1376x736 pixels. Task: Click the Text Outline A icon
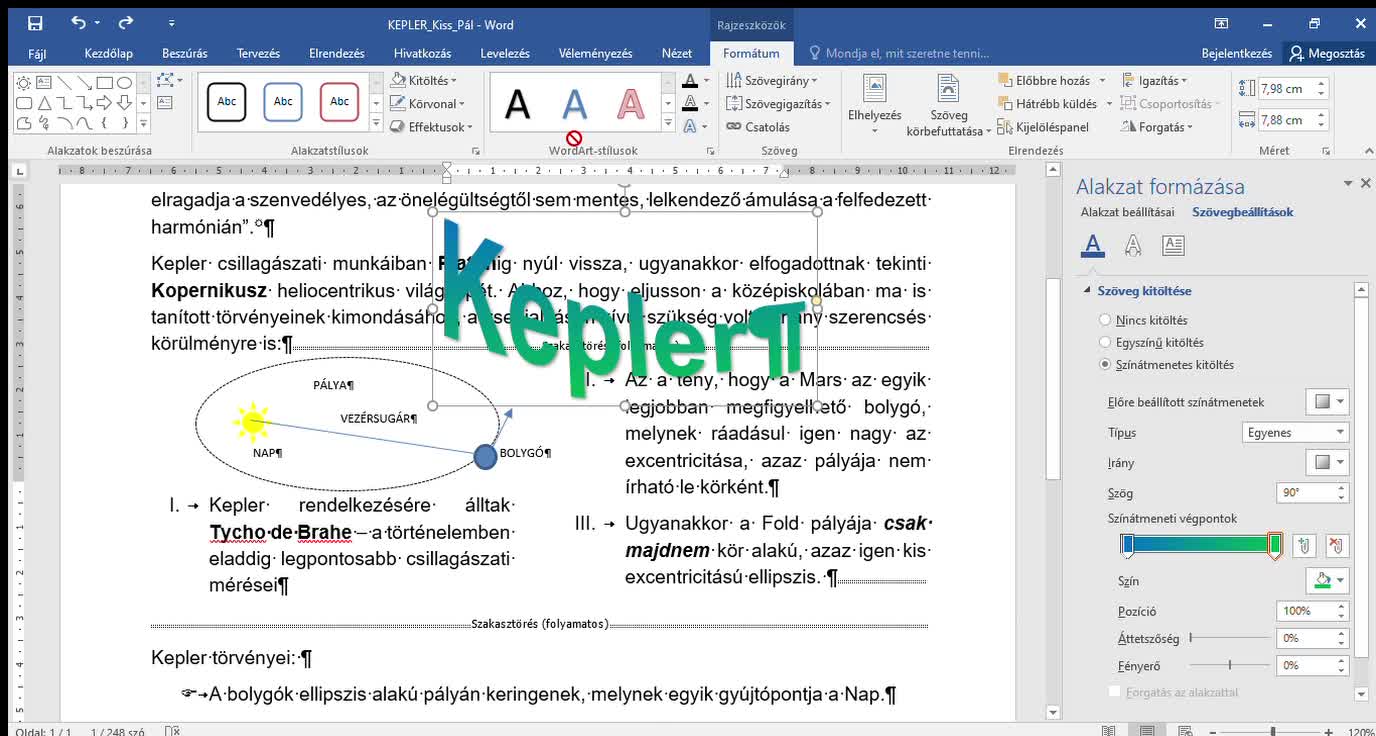(x=689, y=103)
